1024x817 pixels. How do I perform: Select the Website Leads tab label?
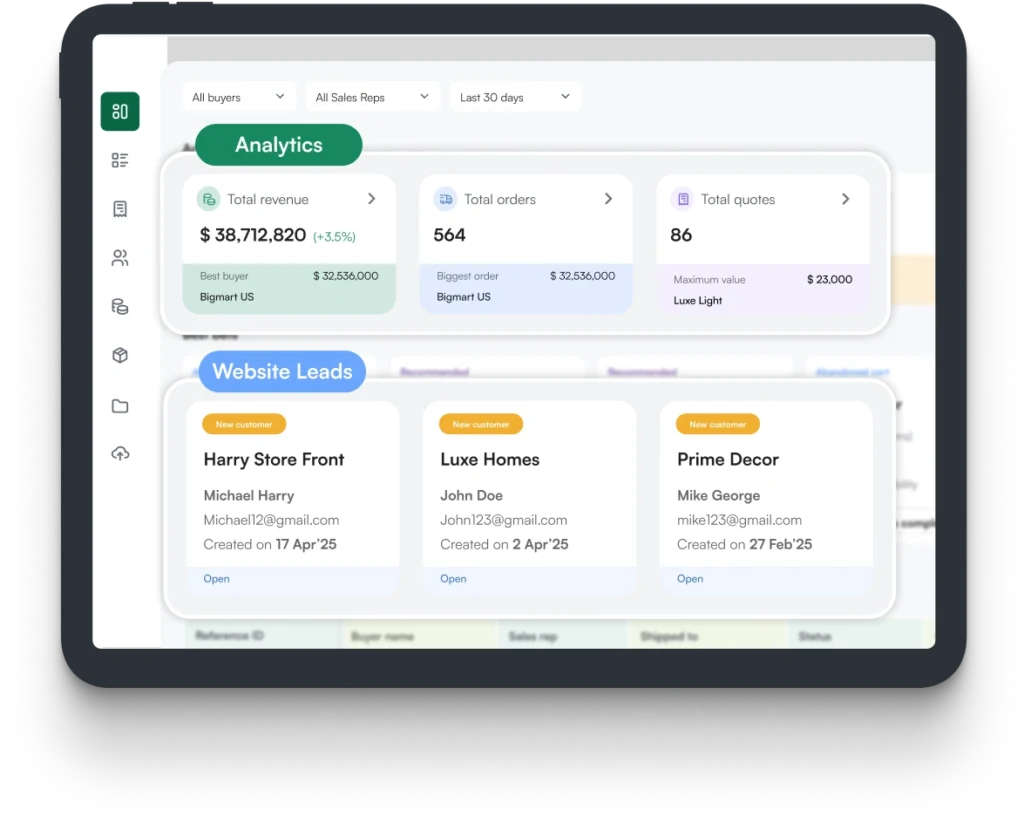click(x=282, y=372)
